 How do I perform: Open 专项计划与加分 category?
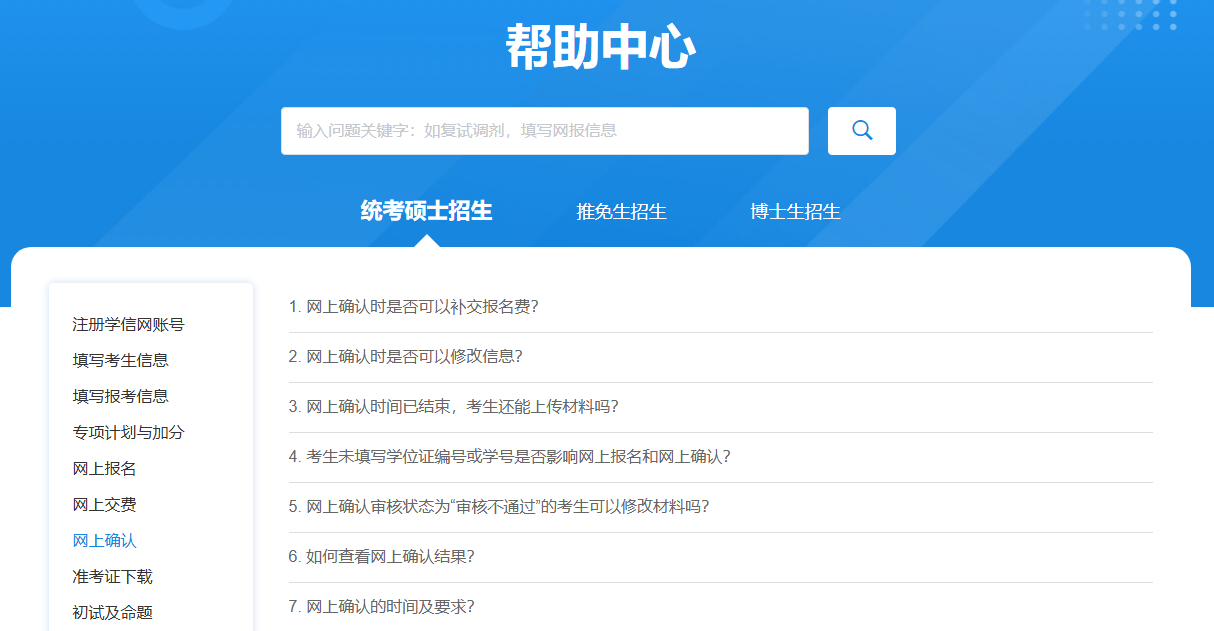point(128,433)
